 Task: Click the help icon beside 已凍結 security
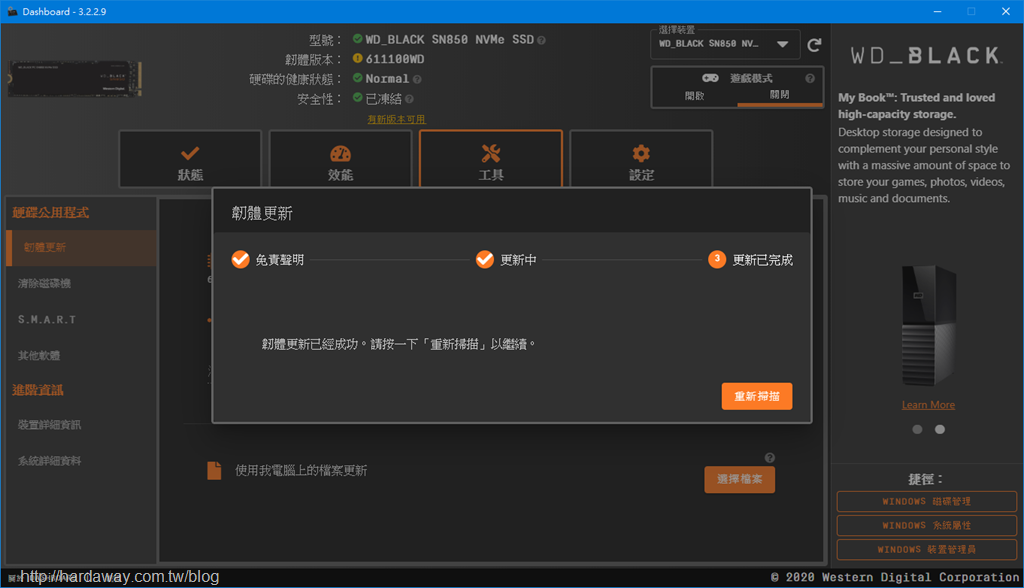[409, 99]
